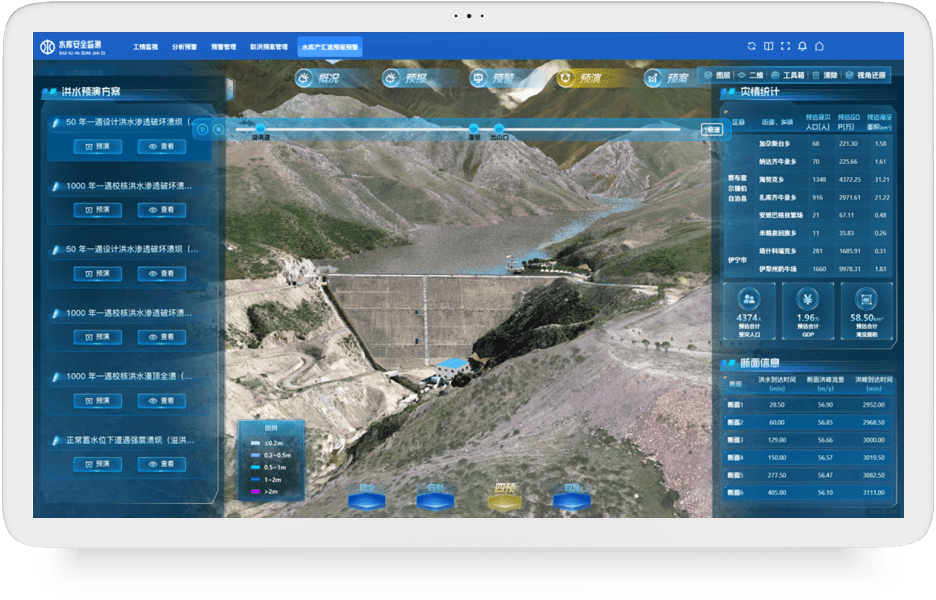This screenshot has height=600, width=936.
Task: Click 预演 button for the first scheme
Action: 98,146
